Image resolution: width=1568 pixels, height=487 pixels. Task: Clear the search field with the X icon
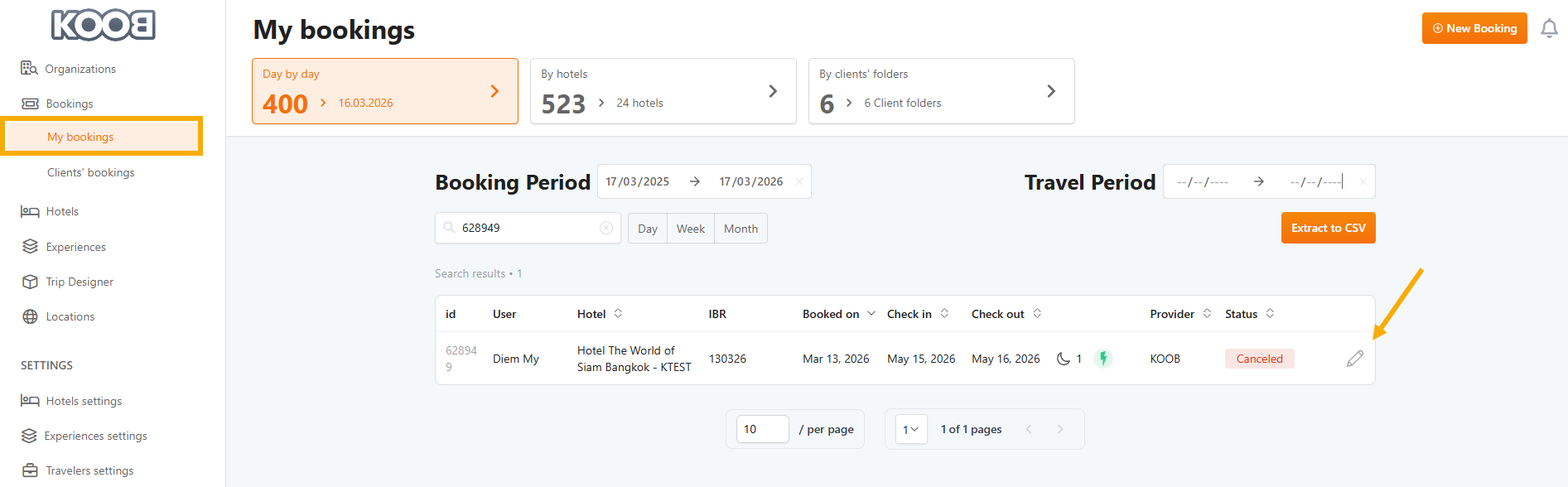click(606, 228)
